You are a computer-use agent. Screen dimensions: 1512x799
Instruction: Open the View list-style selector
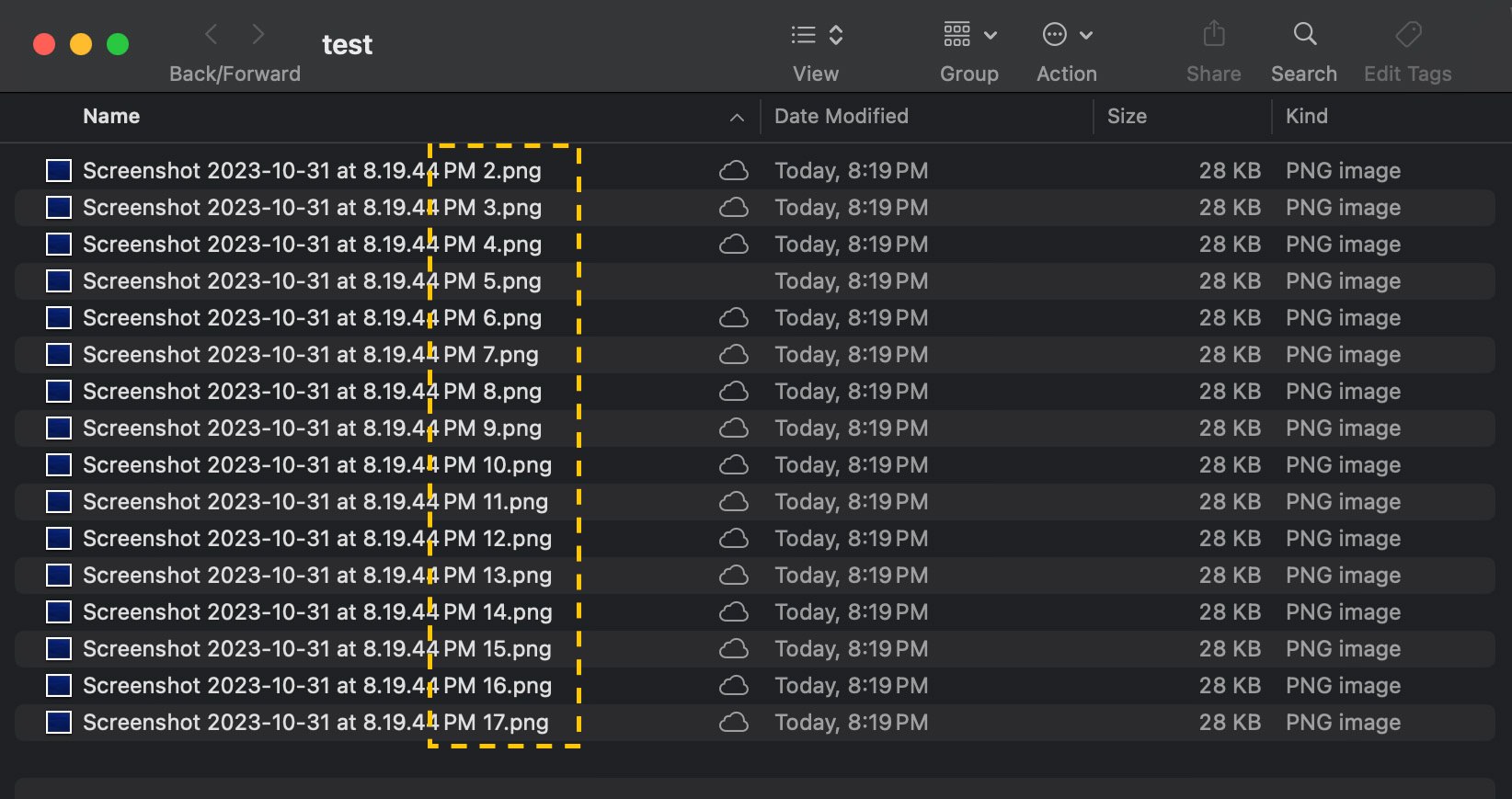[x=817, y=35]
